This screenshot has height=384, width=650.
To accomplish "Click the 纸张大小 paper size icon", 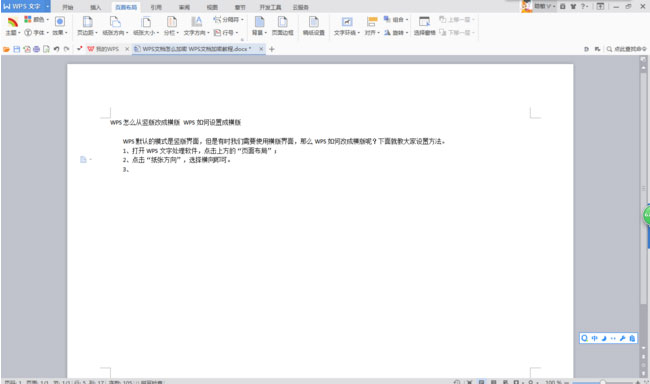I will click(x=146, y=22).
